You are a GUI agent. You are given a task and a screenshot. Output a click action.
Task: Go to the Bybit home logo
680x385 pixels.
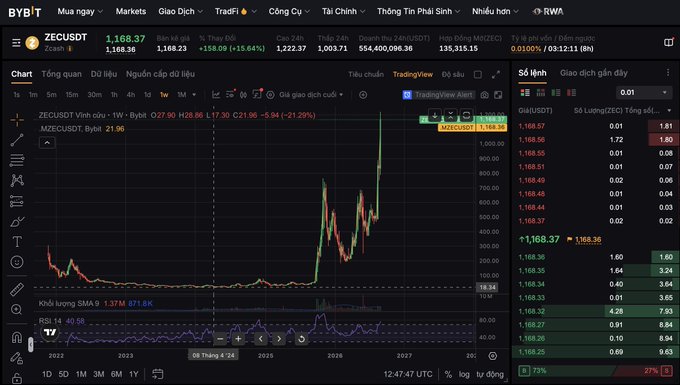point(25,12)
